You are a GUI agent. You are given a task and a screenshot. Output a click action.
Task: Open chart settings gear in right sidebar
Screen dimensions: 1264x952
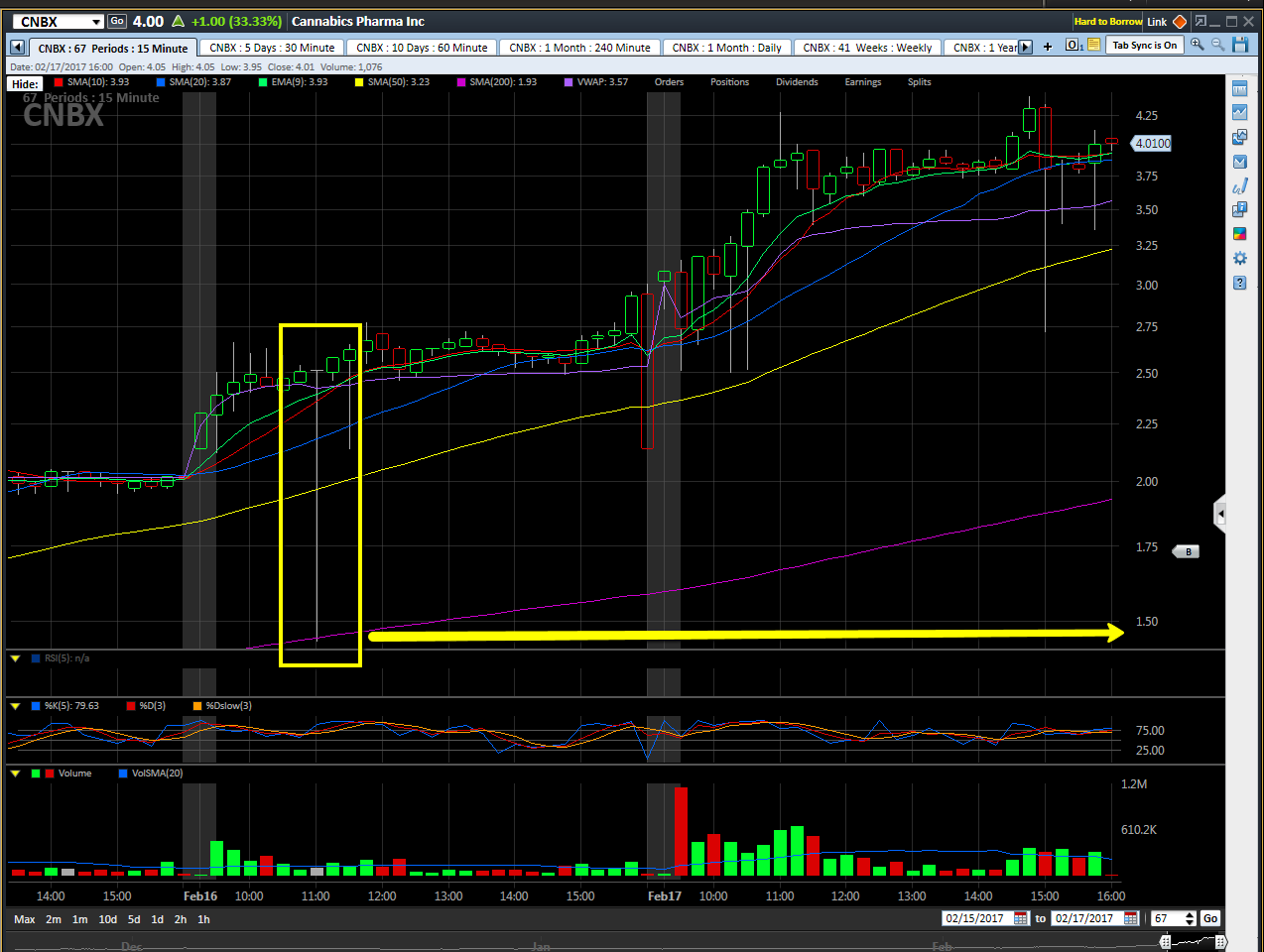1239,258
